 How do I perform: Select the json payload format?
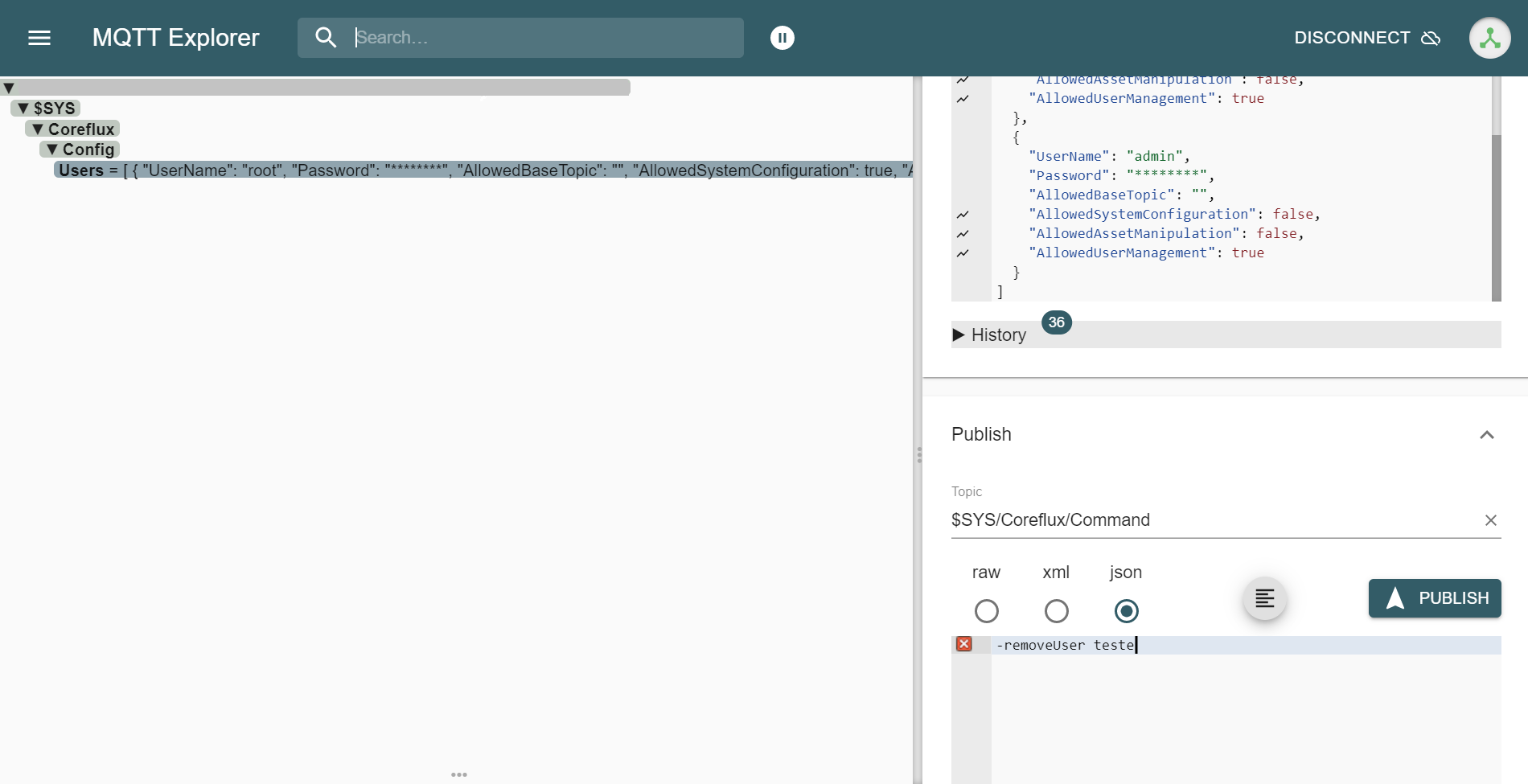click(1126, 611)
